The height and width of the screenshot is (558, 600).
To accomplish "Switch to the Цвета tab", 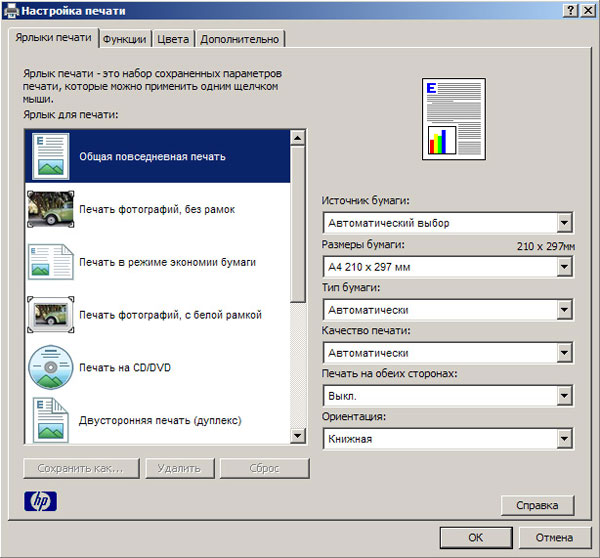I will 173,39.
